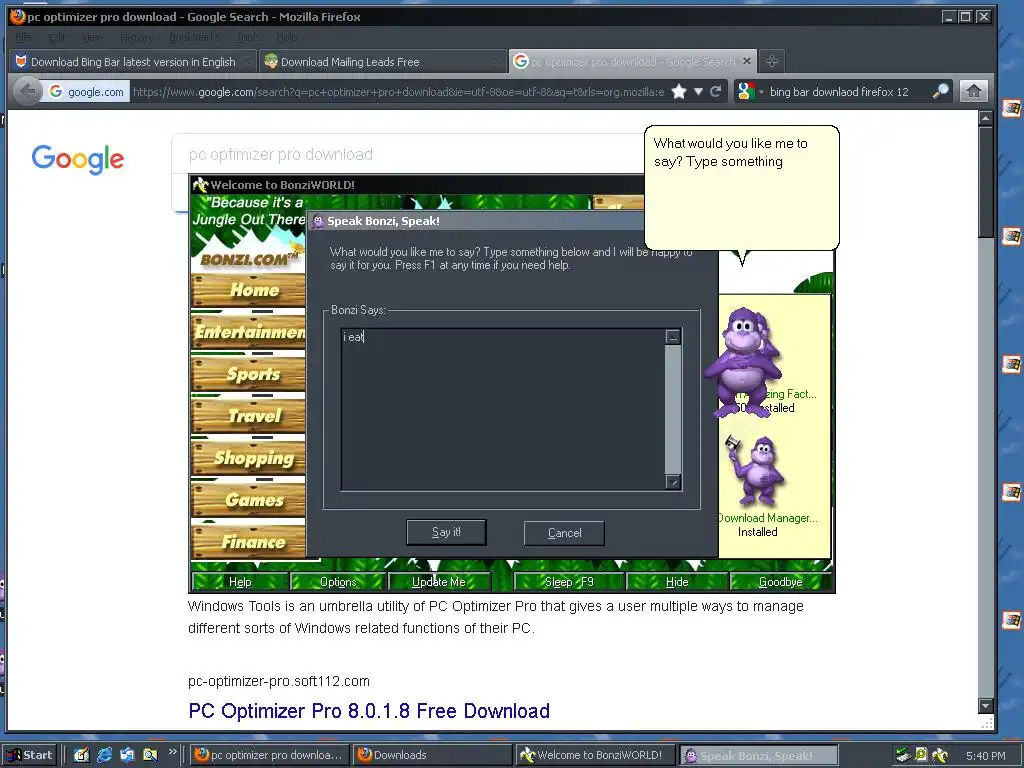Image resolution: width=1024 pixels, height=768 pixels.
Task: Click the google.com site identity button
Action: coord(87,91)
